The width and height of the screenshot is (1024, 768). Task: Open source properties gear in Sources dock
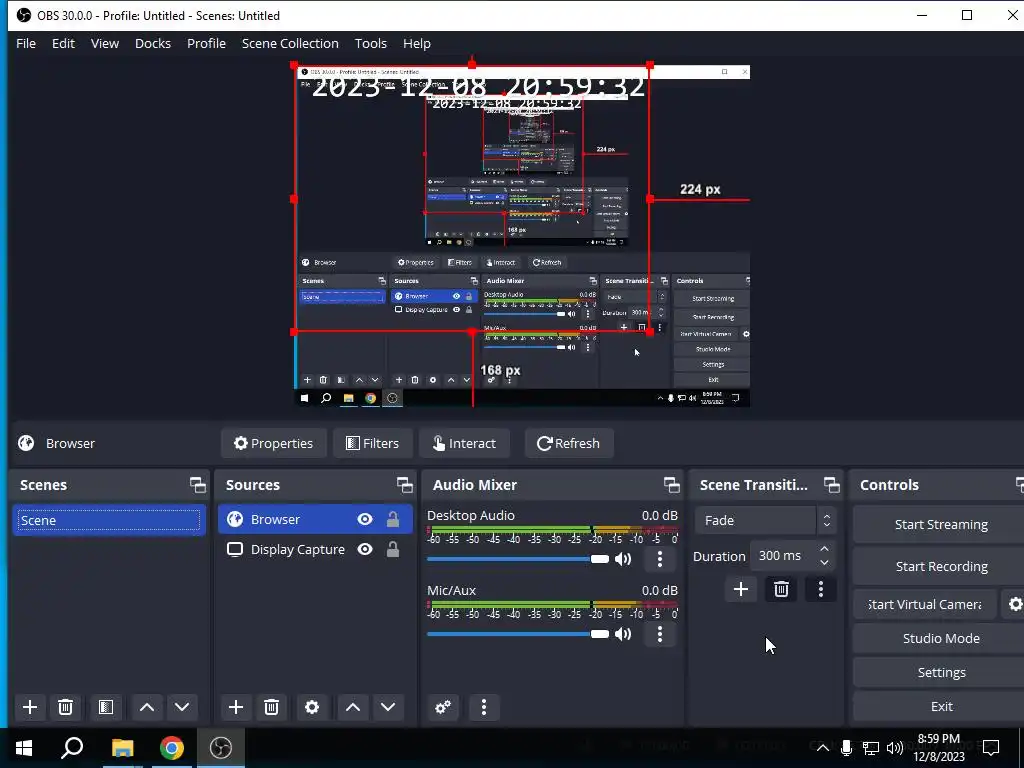pos(312,707)
